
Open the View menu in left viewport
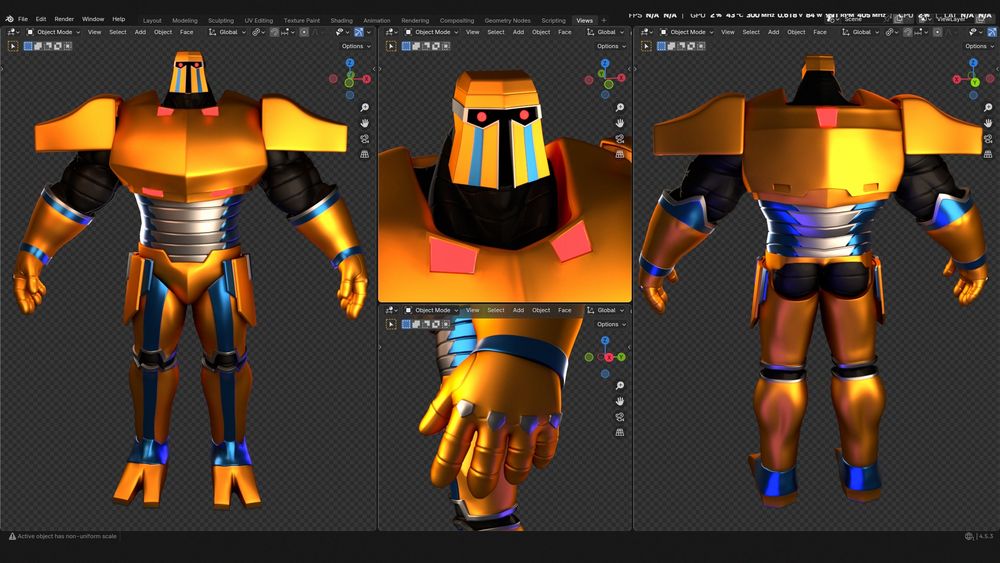(94, 32)
